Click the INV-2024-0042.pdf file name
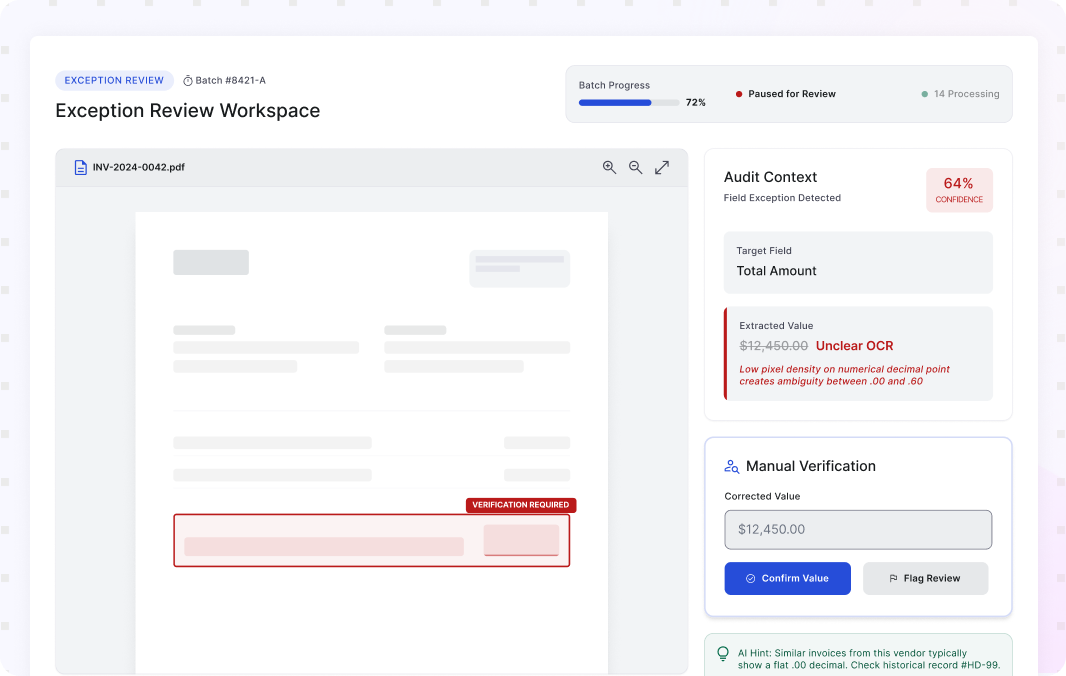This screenshot has height=676, width=1066. pyautogui.click(x=139, y=167)
